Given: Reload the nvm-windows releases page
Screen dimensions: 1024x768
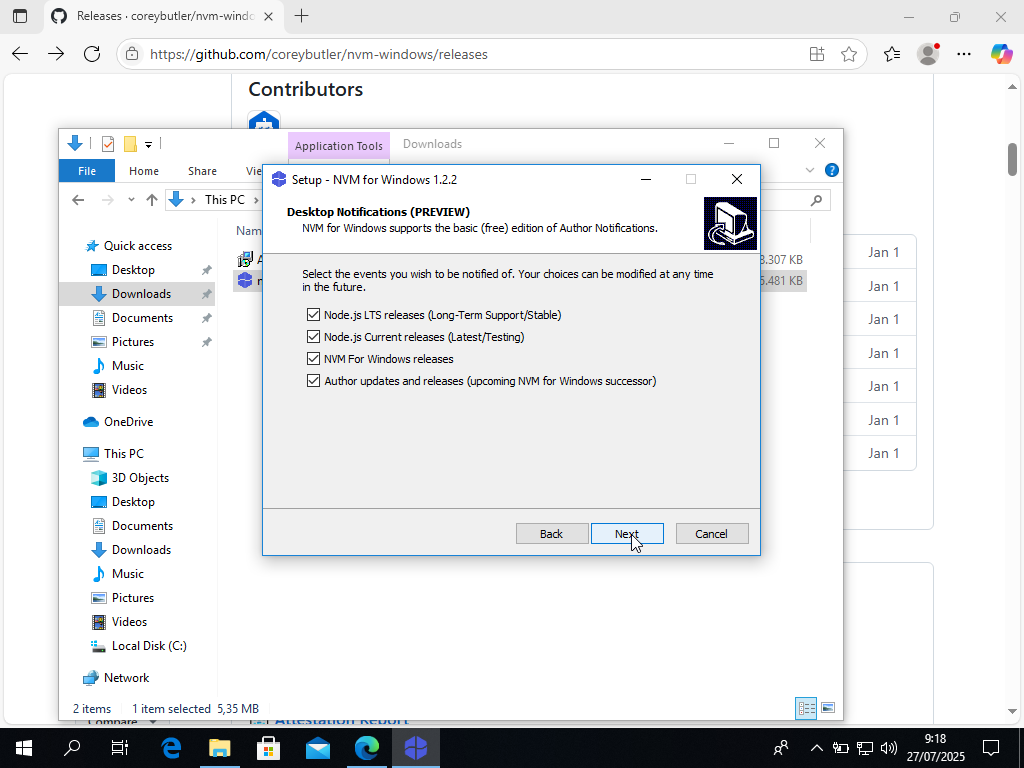Looking at the screenshot, I should point(92,54).
